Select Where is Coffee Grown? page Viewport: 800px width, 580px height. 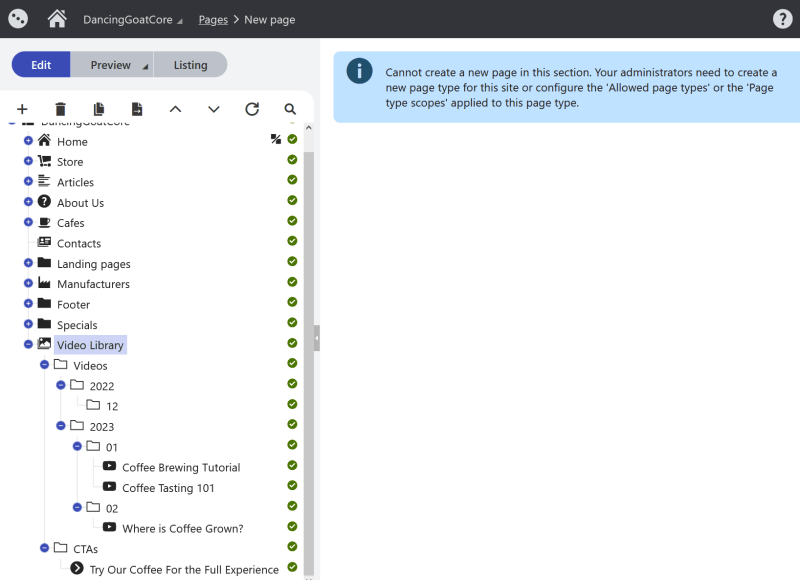183,529
